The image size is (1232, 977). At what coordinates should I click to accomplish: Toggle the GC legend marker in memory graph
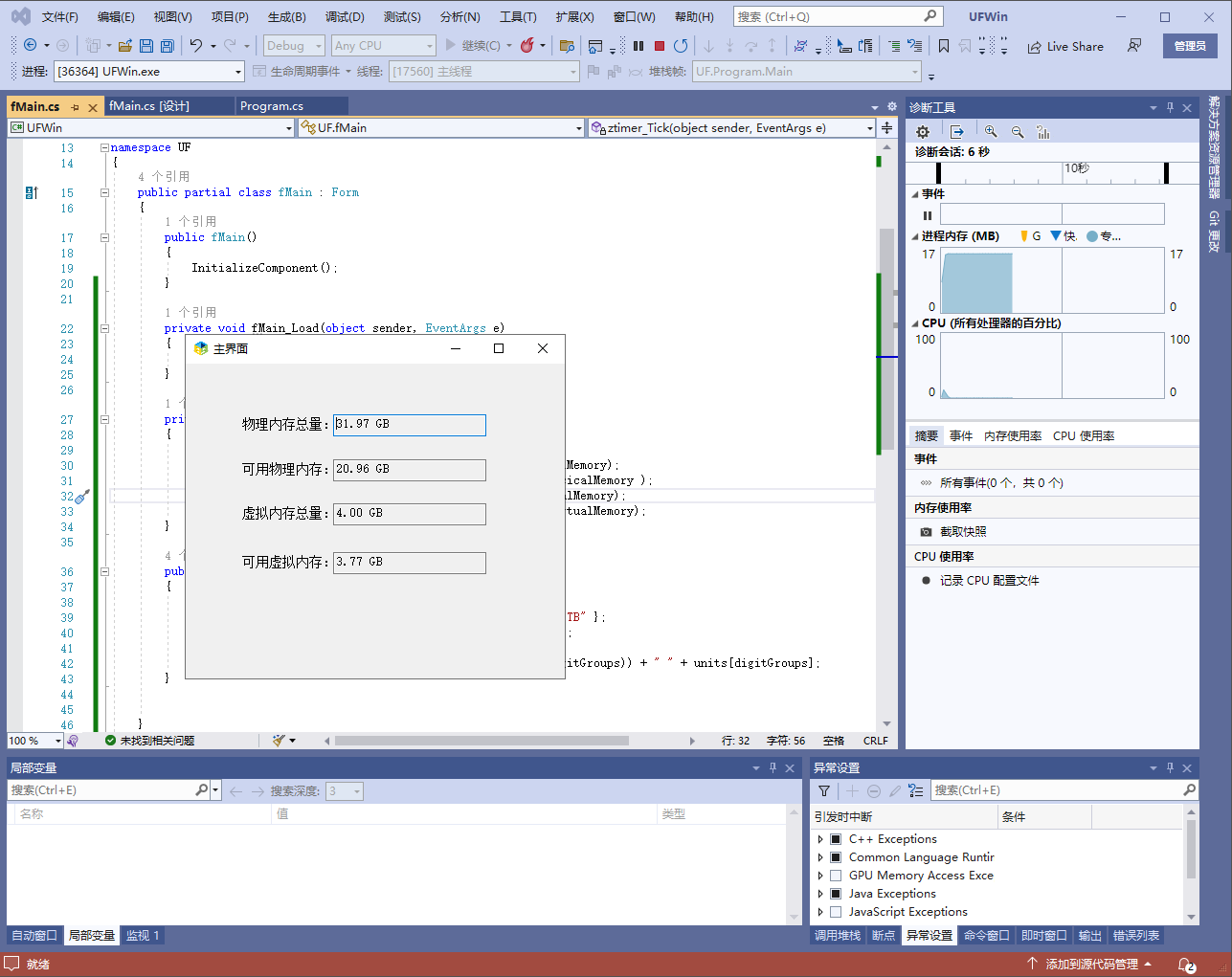1024,235
